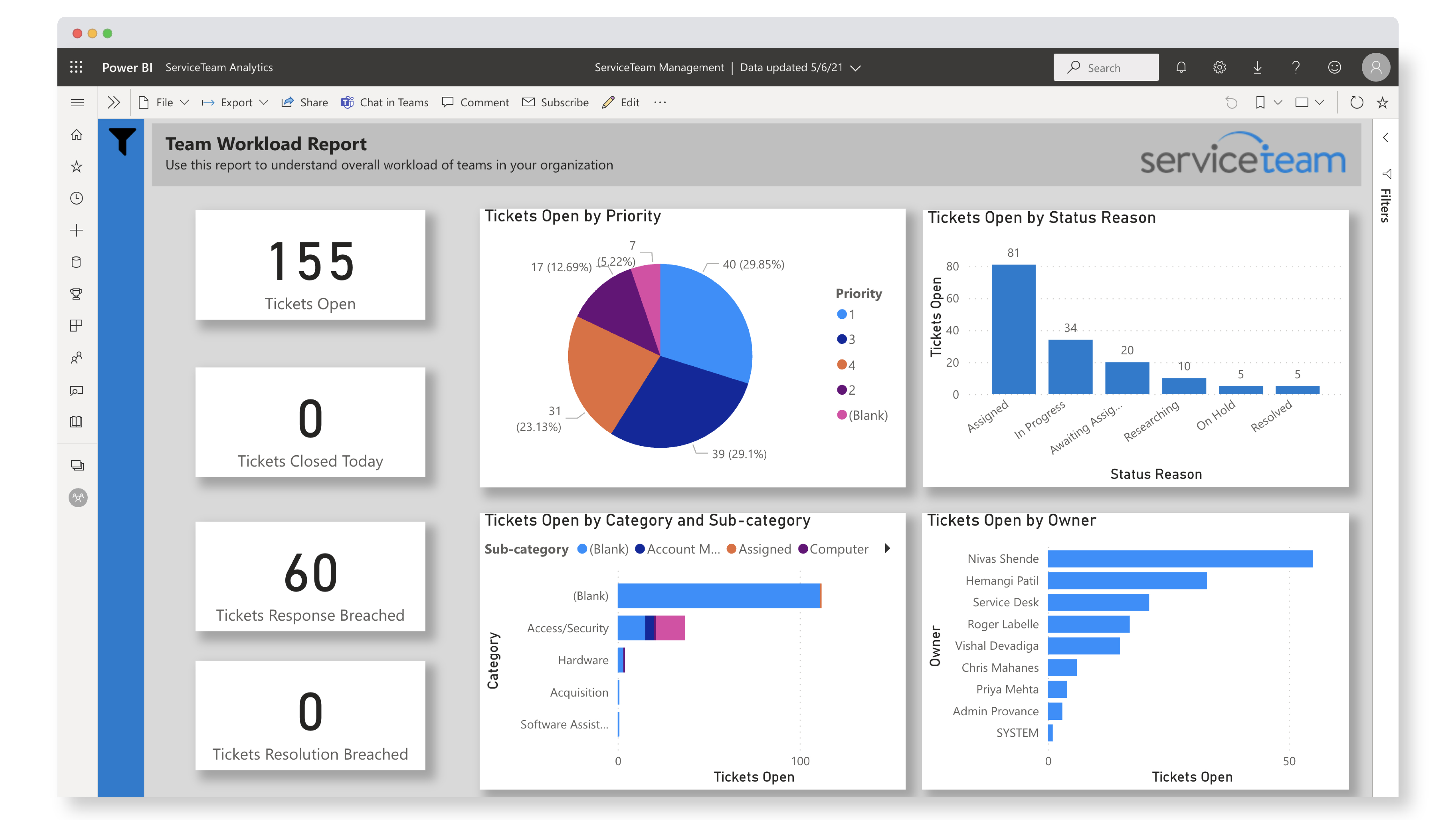
Task: Open the Home navigation icon
Action: click(77, 135)
